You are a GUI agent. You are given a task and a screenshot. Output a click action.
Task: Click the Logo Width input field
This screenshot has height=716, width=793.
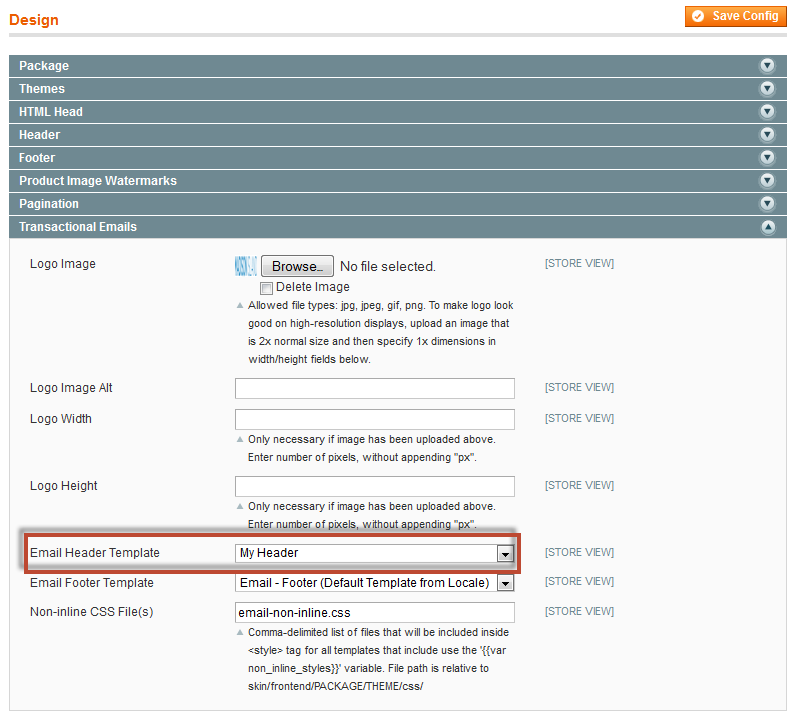[x=375, y=419]
